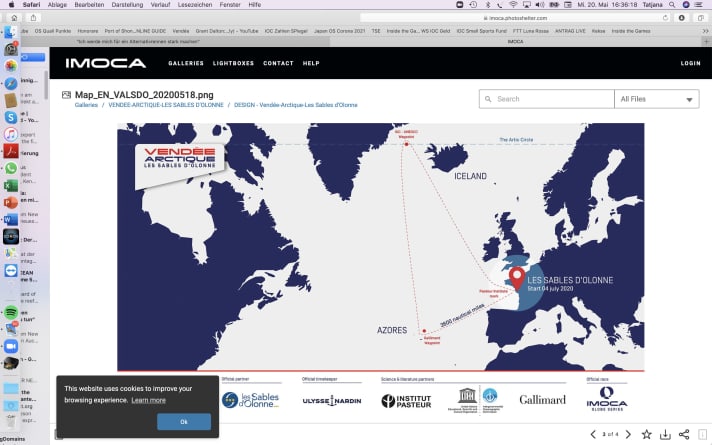Accept cookies with Ok button
Image resolution: width=712 pixels, height=445 pixels.
click(184, 421)
